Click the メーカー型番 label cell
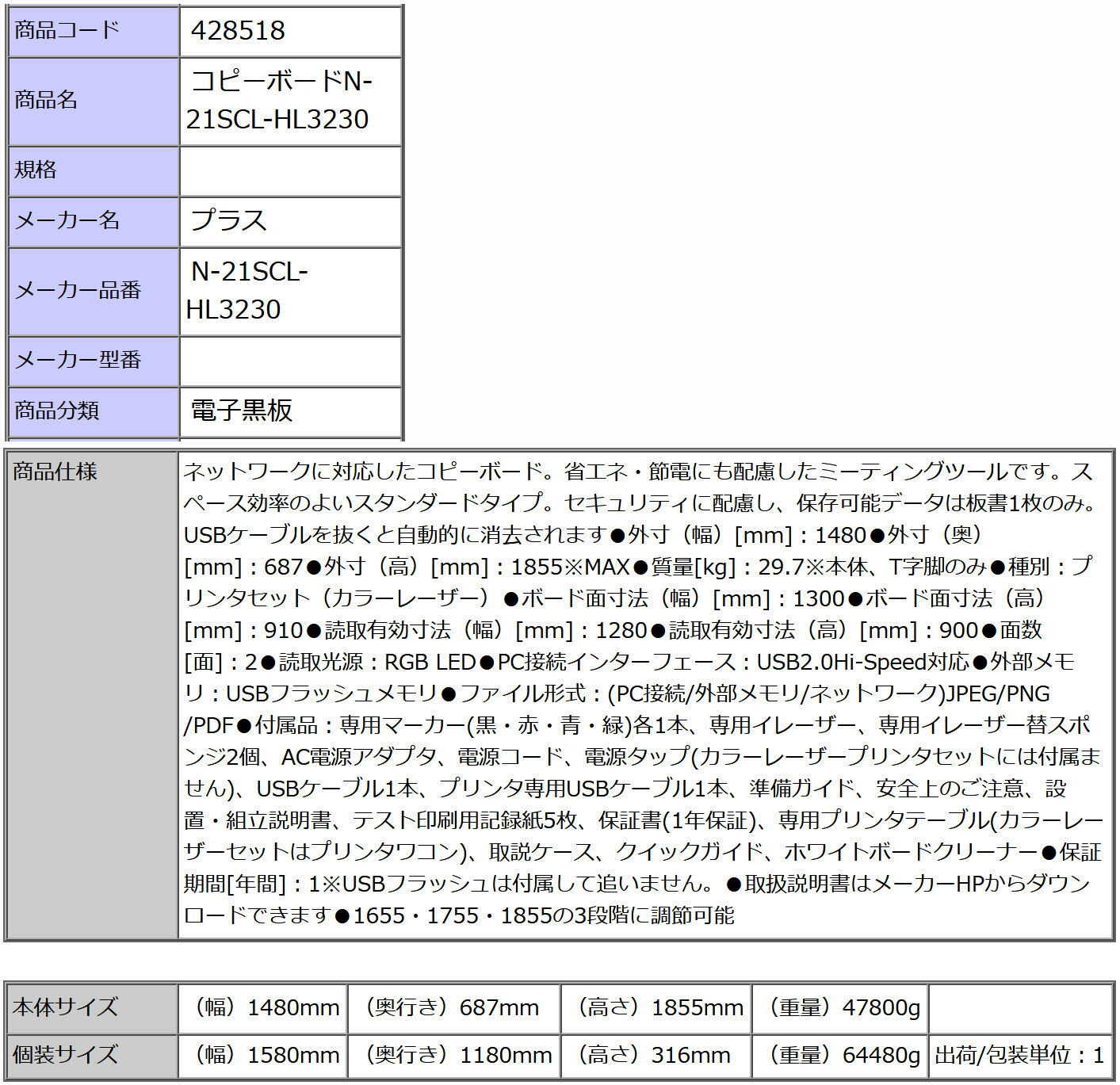 94,361
